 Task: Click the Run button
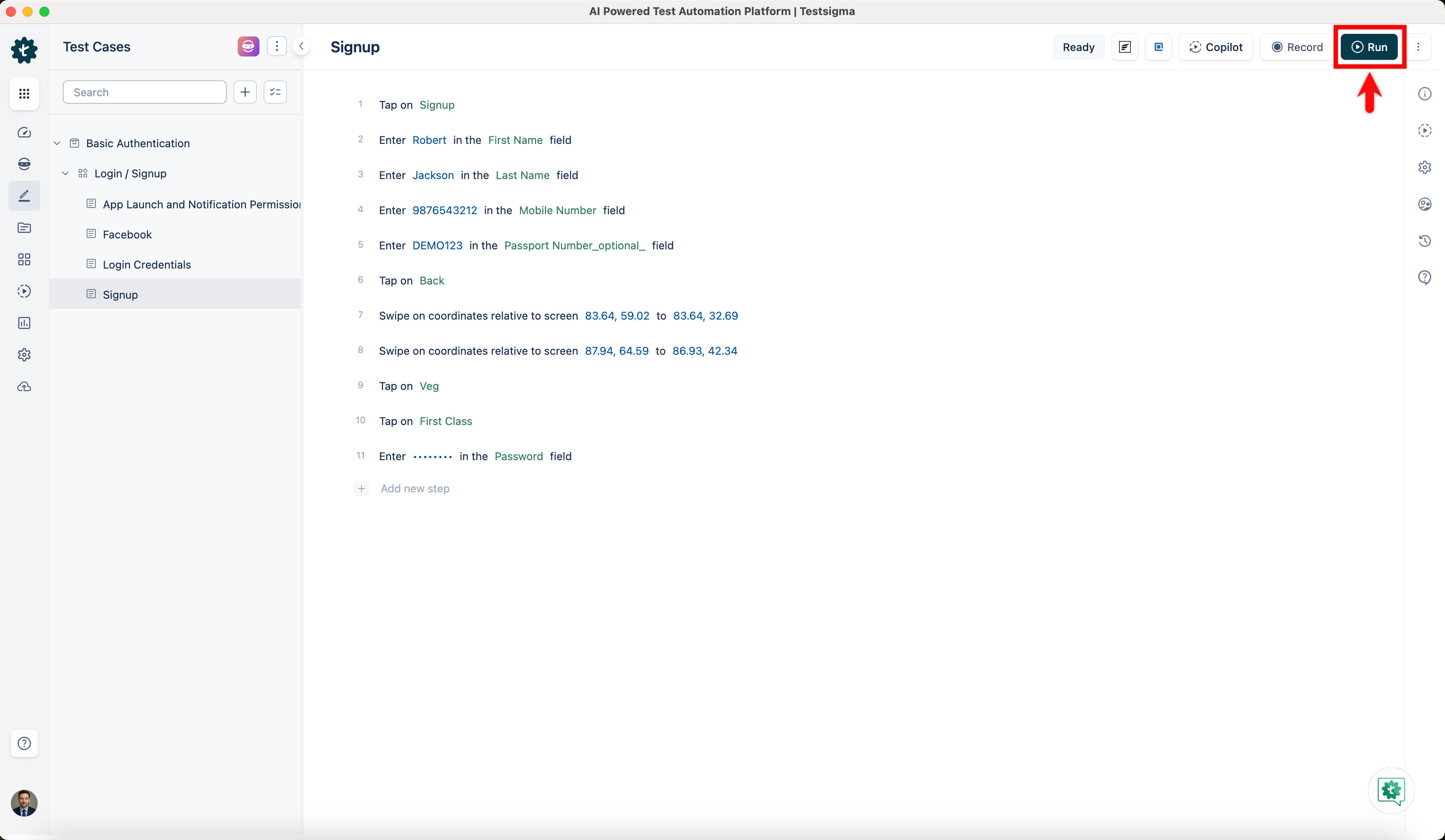(1369, 47)
